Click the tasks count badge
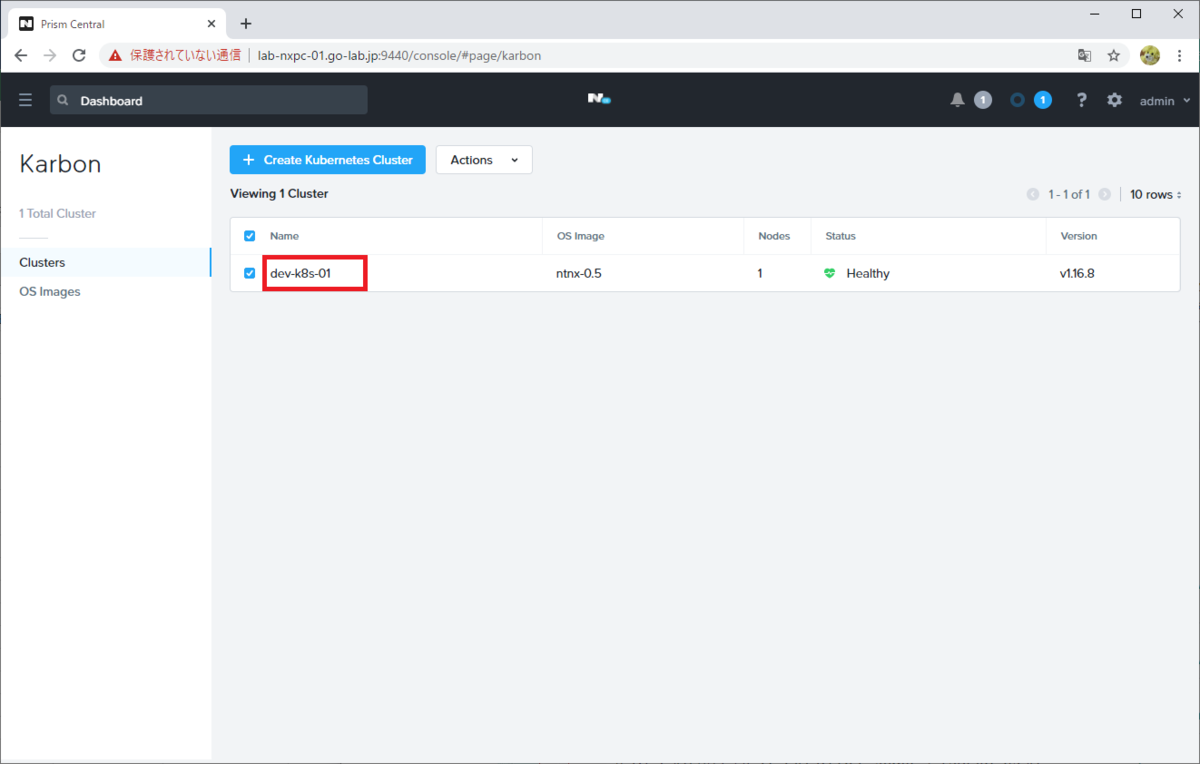Screen dimensions: 1200x764 (1043, 100)
